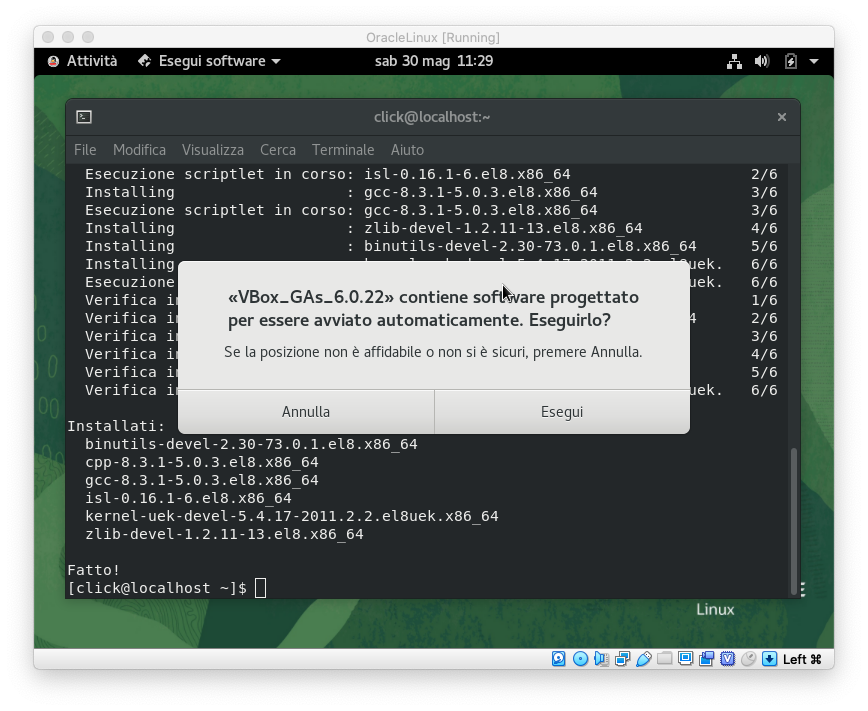This screenshot has width=868, height=711.
Task: Click the Left ⌘ host key indicator
Action: (802, 659)
